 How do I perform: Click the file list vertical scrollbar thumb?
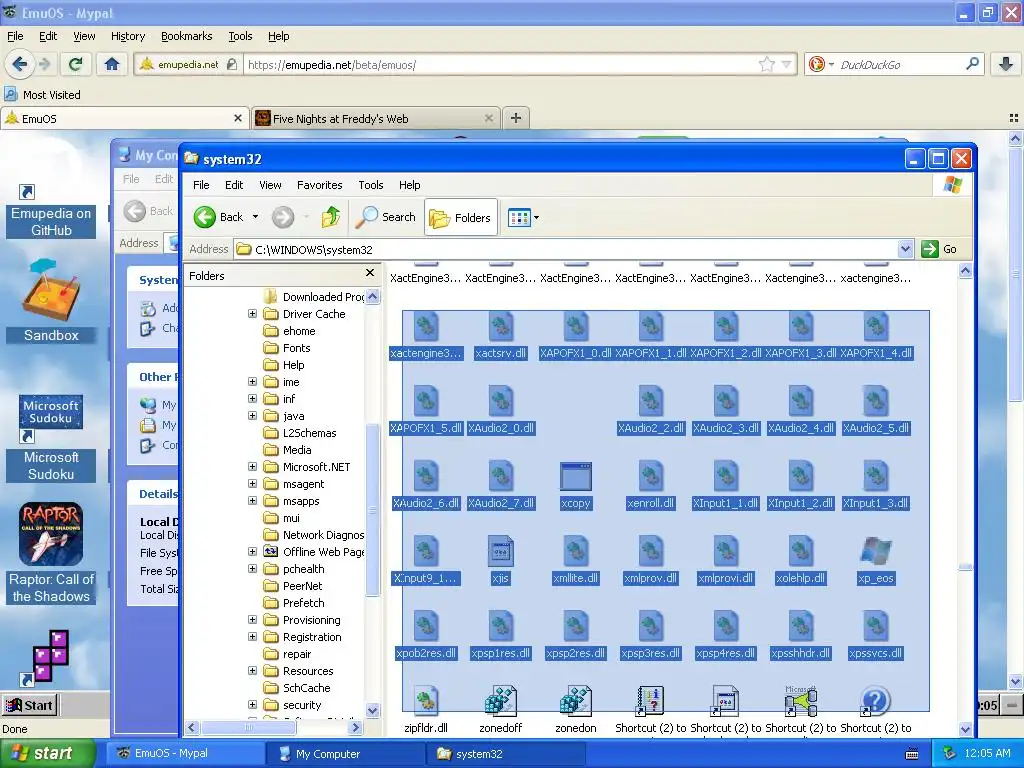pyautogui.click(x=965, y=568)
